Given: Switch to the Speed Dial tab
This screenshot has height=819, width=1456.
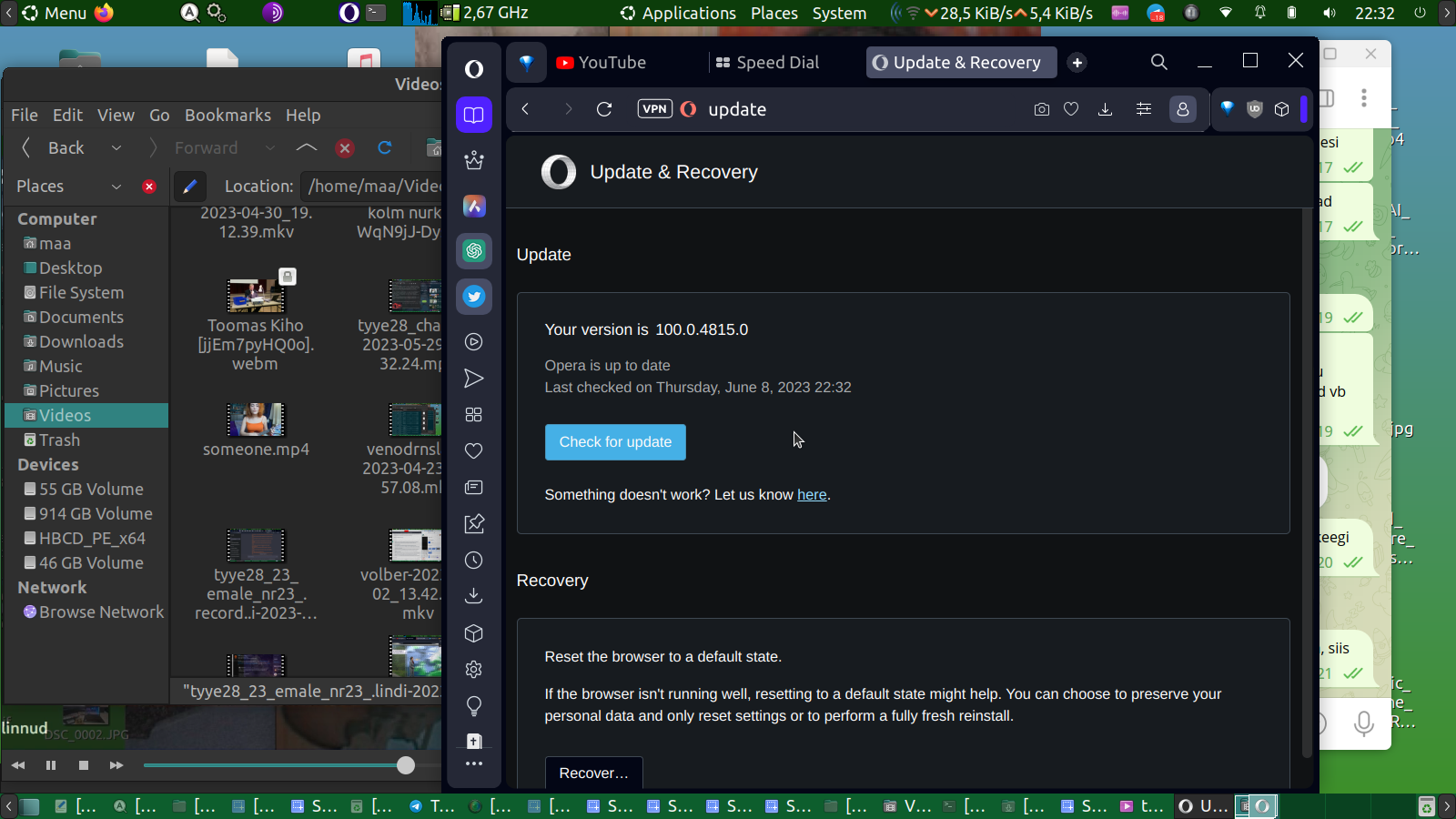Looking at the screenshot, I should pyautogui.click(x=768, y=63).
